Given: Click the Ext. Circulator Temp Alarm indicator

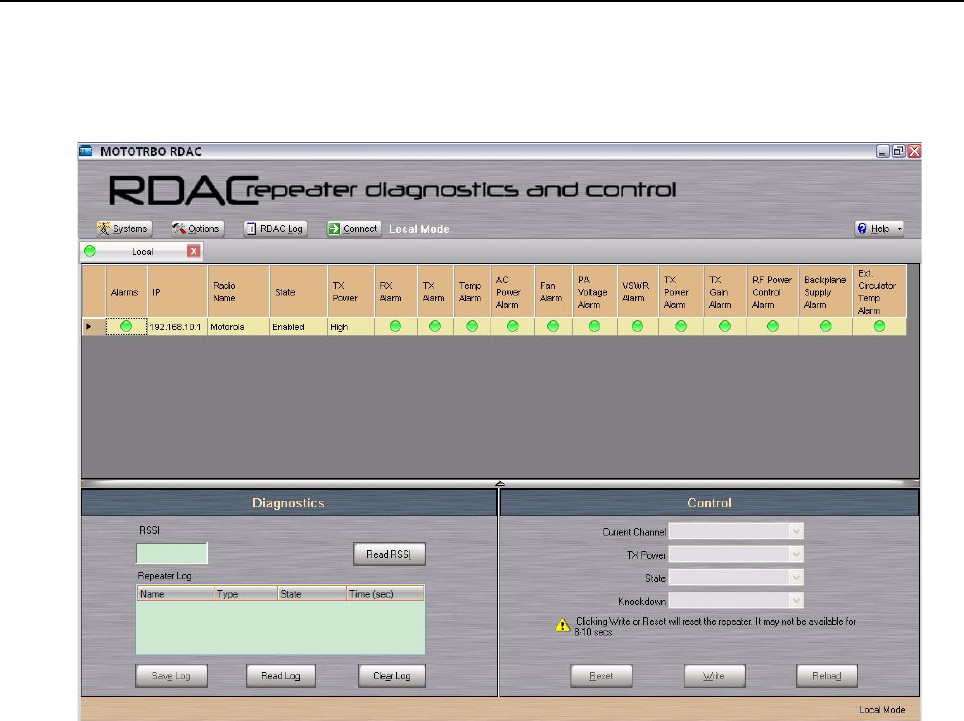Looking at the screenshot, I should point(879,326).
